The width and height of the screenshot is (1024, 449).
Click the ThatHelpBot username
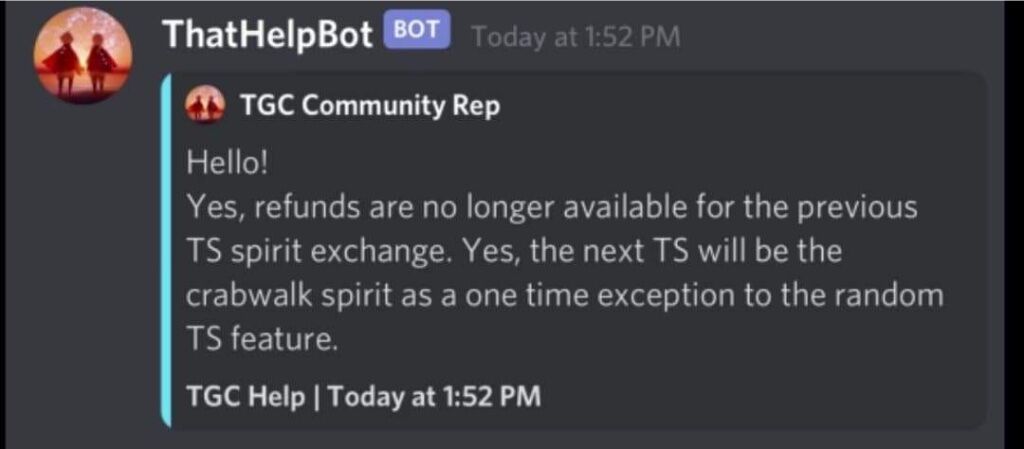268,34
